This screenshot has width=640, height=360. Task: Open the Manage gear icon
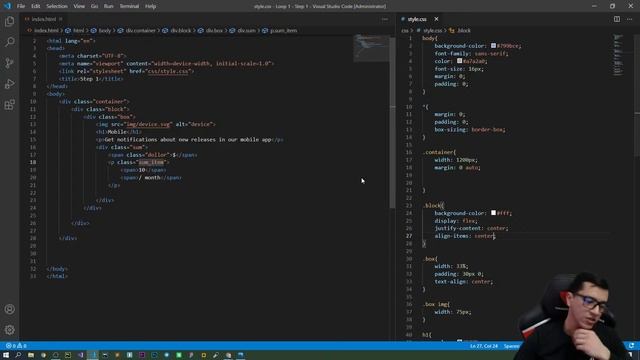pos(9,329)
